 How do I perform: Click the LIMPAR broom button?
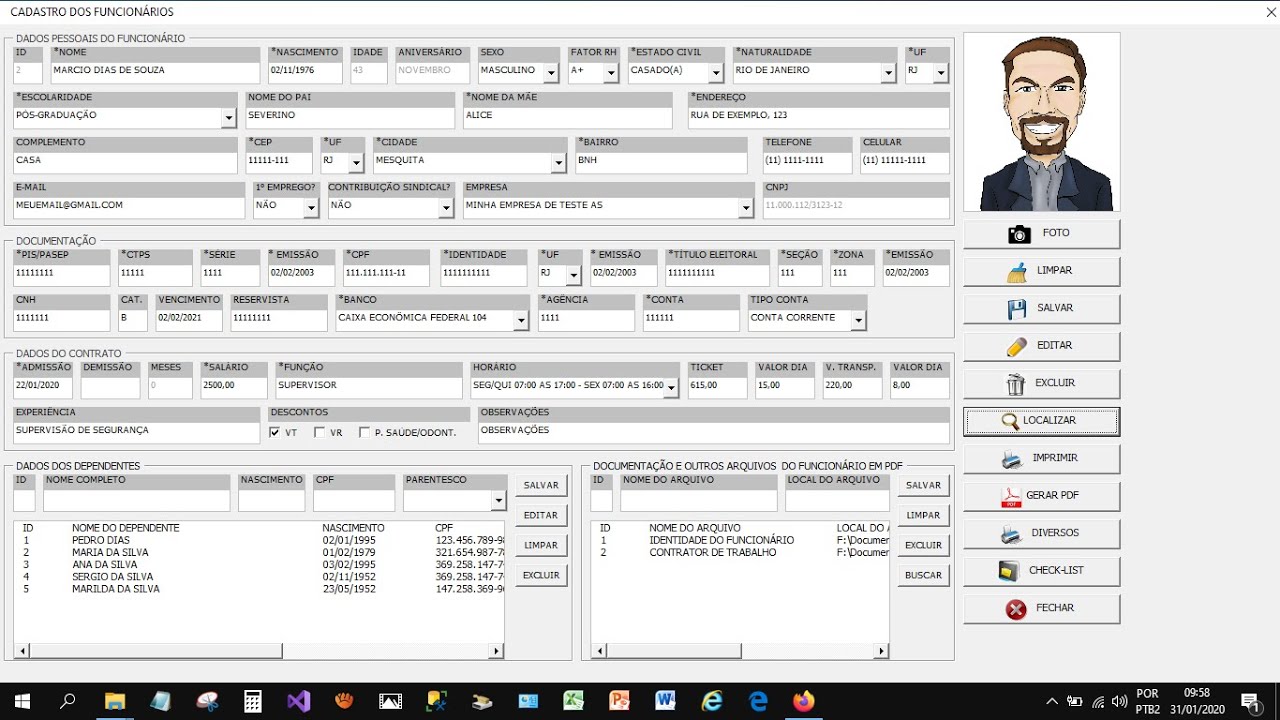click(1041, 271)
